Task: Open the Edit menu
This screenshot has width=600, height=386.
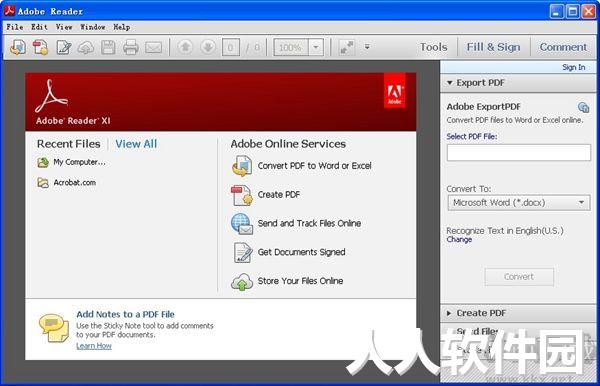Action: tap(39, 27)
